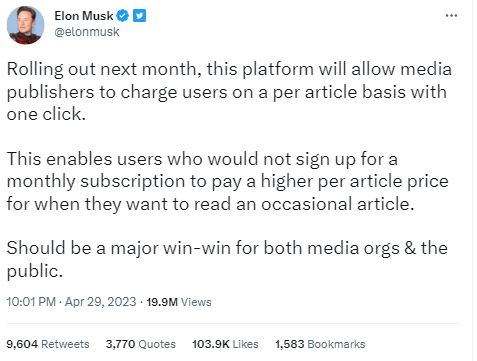Screen dimensions: 477x361
Task: Click the 'Quotes' label text
Action: [157, 344]
